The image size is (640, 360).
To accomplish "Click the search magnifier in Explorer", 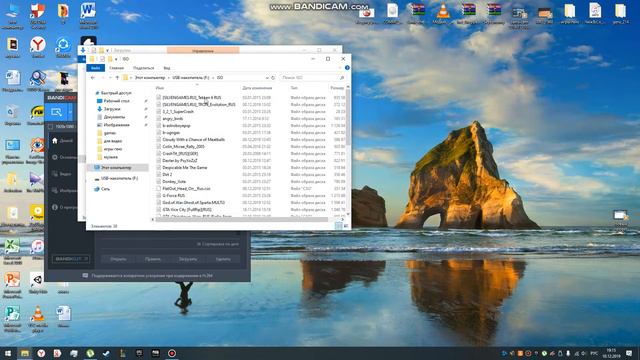I will pos(342,78).
